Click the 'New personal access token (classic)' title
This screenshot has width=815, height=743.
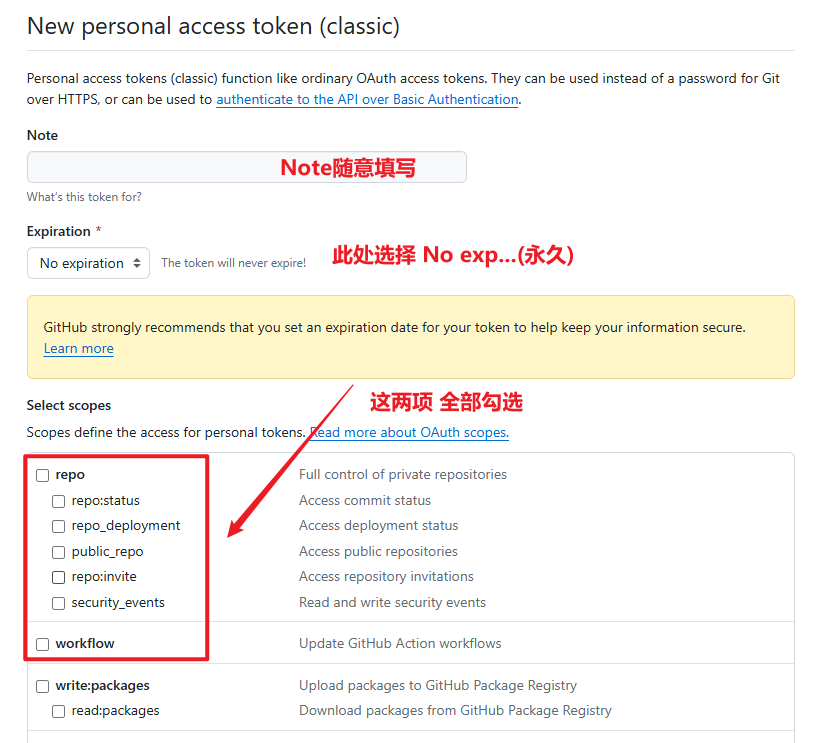(213, 26)
